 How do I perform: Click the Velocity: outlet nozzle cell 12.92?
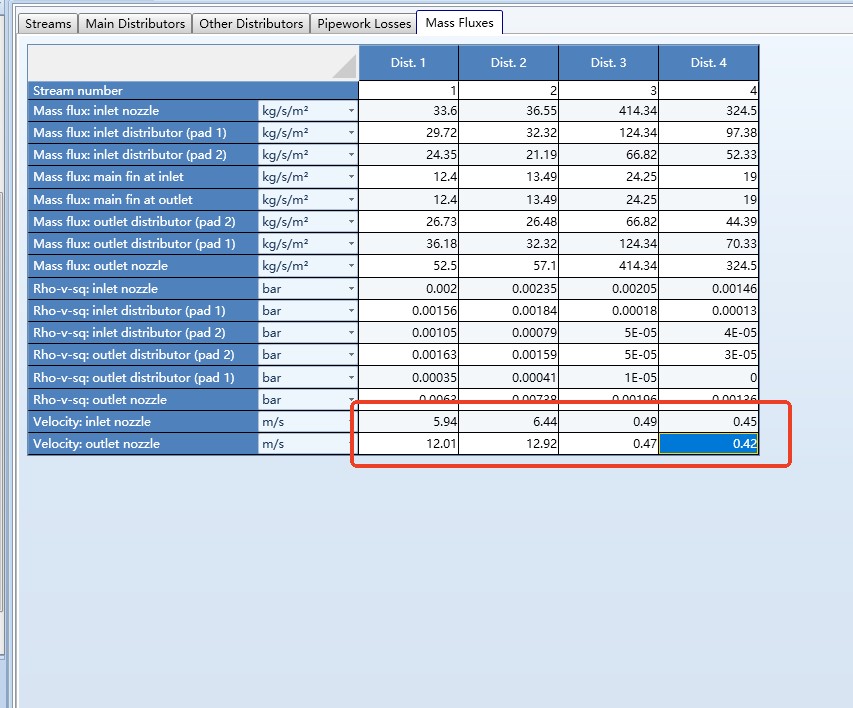(x=508, y=444)
